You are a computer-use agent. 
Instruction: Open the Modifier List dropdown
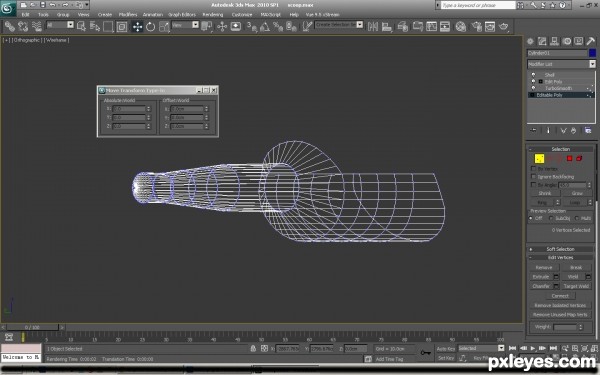[561, 64]
